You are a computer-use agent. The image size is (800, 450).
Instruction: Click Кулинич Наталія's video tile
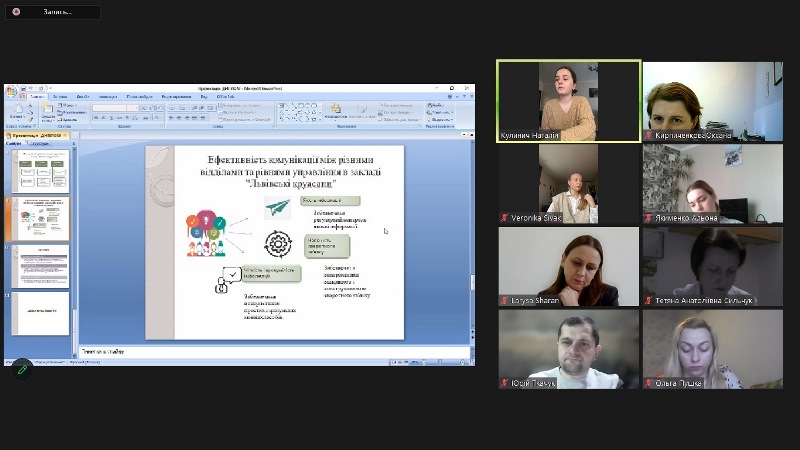569,101
